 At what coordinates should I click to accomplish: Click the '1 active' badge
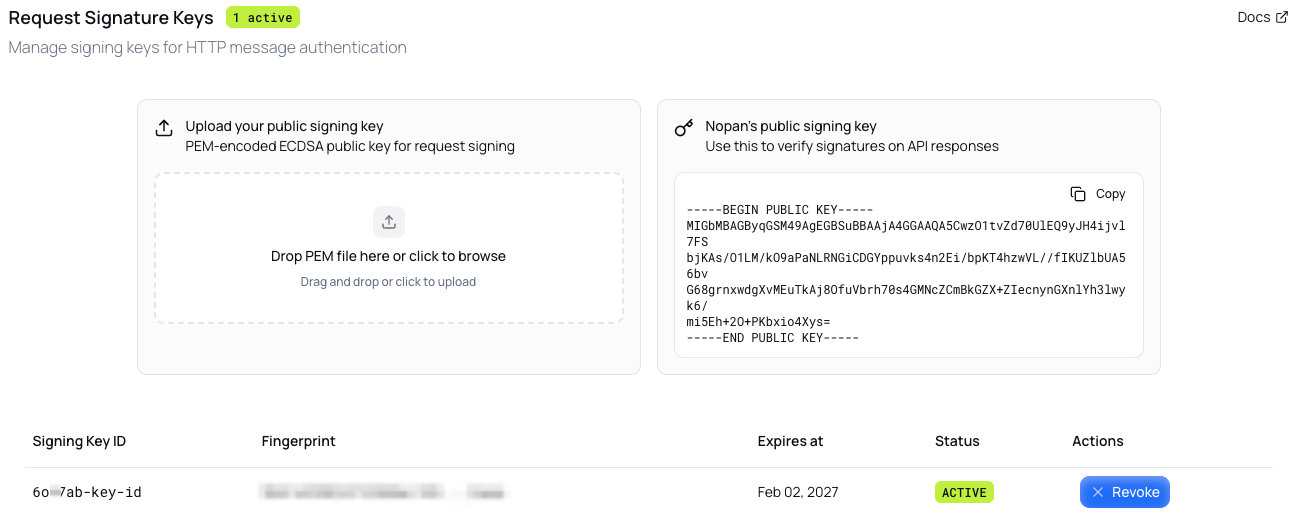click(263, 17)
